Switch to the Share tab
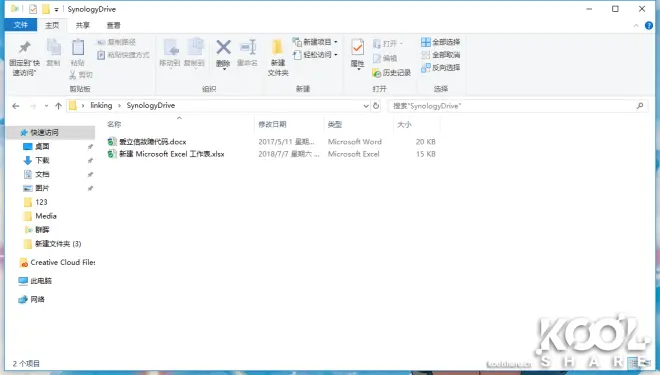The width and height of the screenshot is (660, 375). (82, 25)
